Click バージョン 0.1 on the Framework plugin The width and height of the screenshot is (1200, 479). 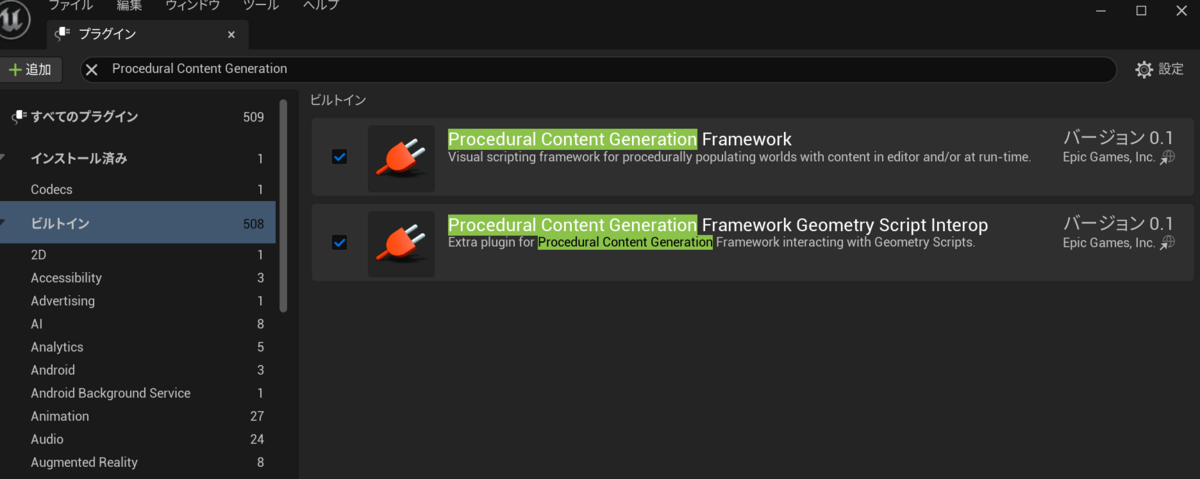point(1117,137)
